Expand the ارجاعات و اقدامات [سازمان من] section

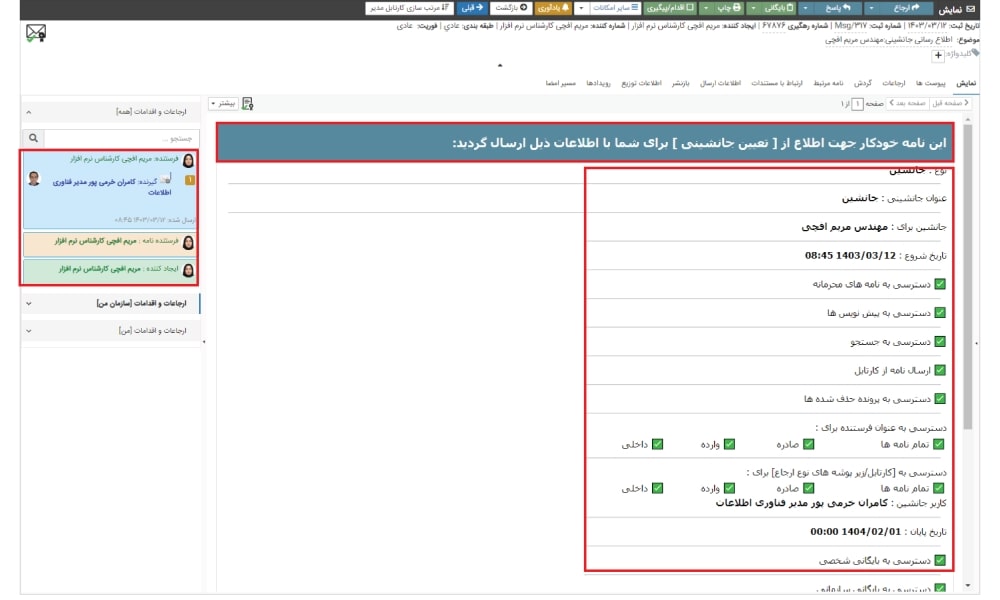[x=110, y=303]
